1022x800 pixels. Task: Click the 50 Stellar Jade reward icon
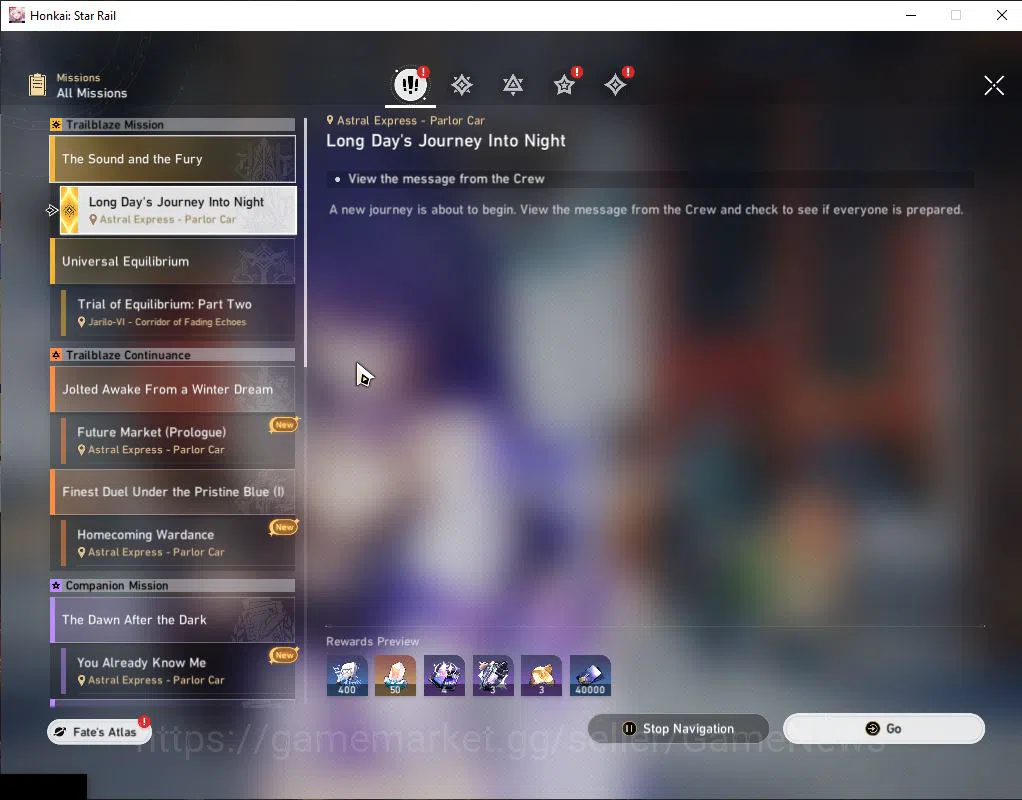point(395,675)
